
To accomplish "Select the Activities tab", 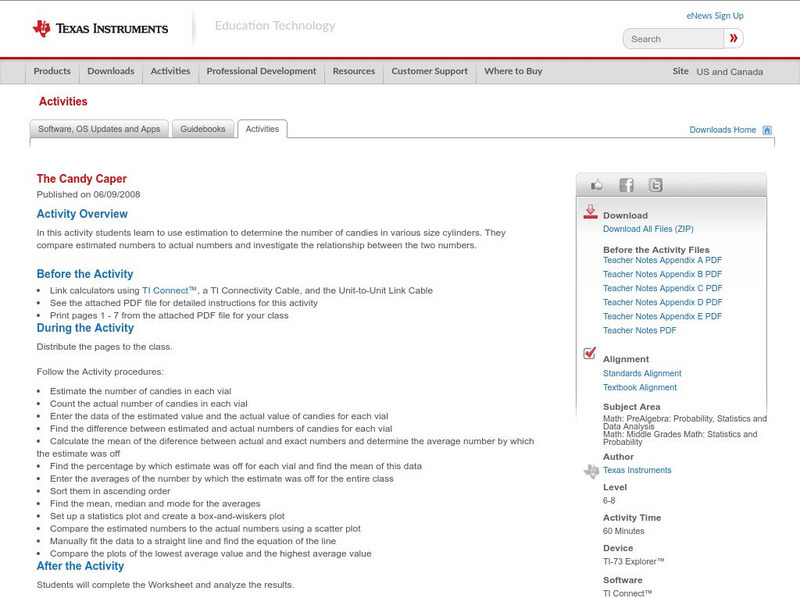I will tap(262, 129).
